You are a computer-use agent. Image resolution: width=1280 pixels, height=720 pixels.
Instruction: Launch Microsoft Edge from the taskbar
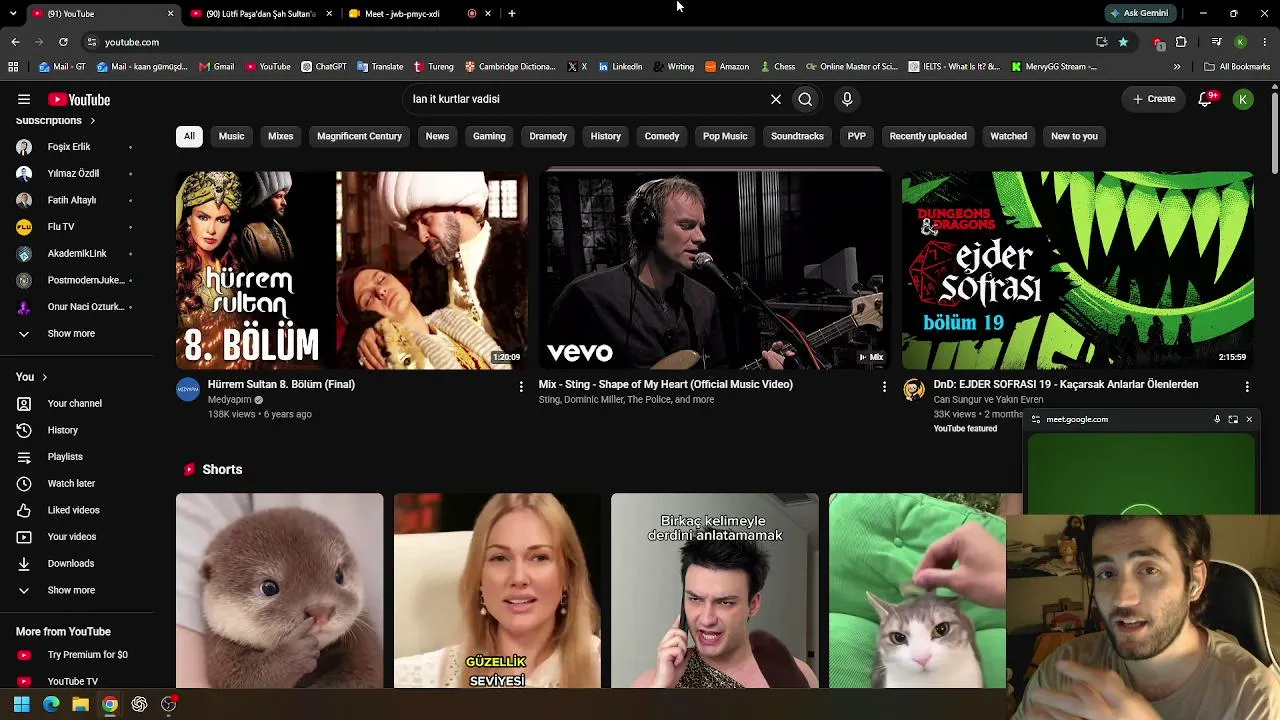point(51,704)
